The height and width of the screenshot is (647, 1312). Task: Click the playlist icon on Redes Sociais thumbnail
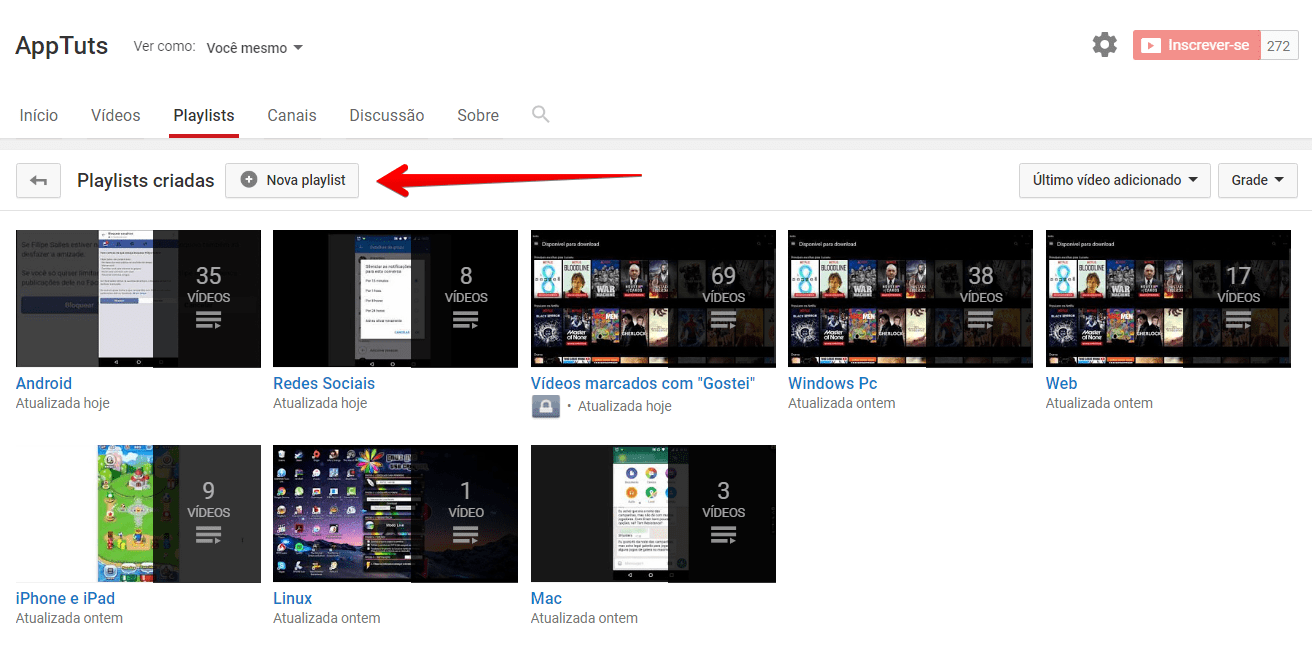pyautogui.click(x=466, y=320)
